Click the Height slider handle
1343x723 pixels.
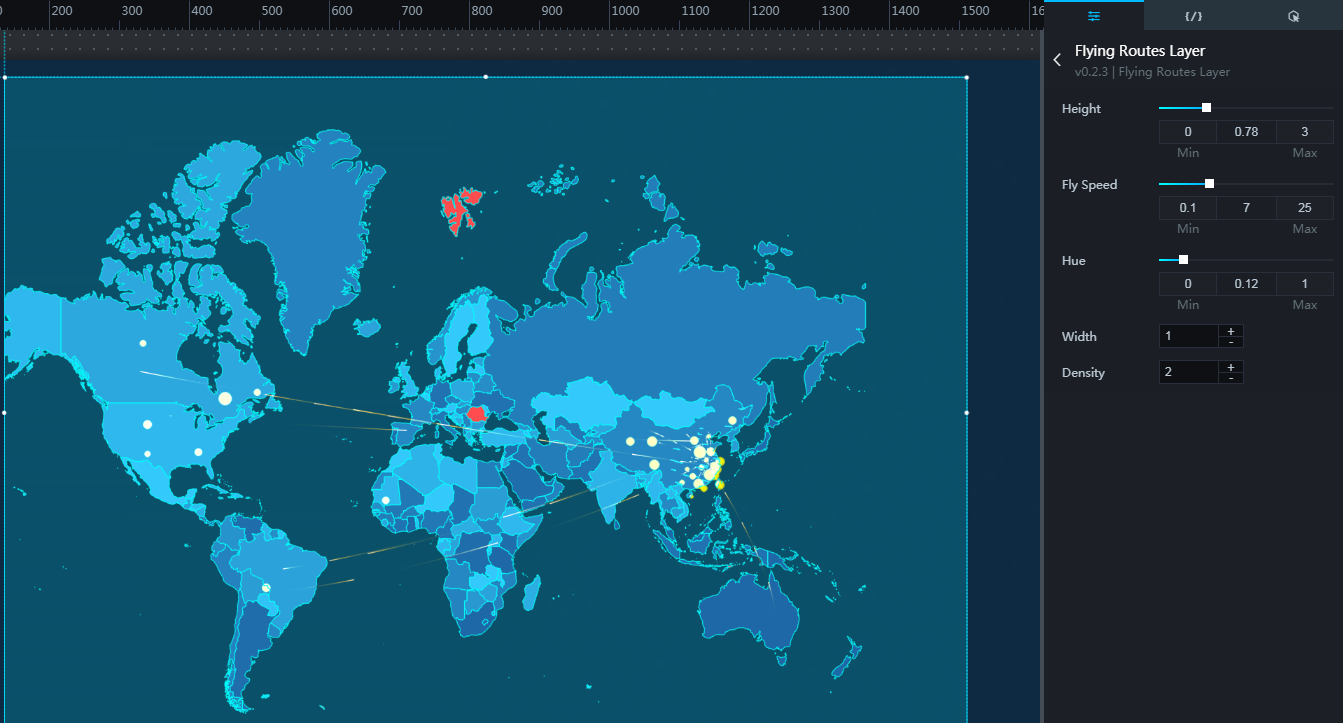coord(1206,108)
